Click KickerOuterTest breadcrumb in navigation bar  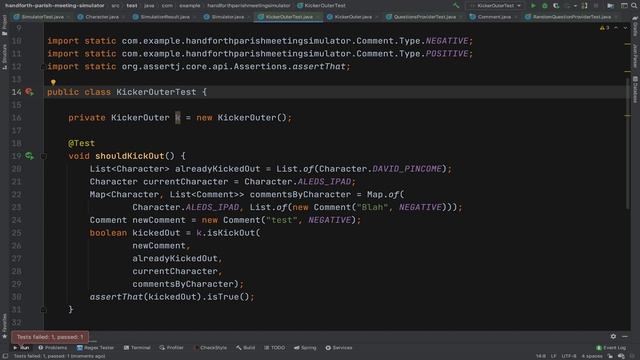click(322, 6)
